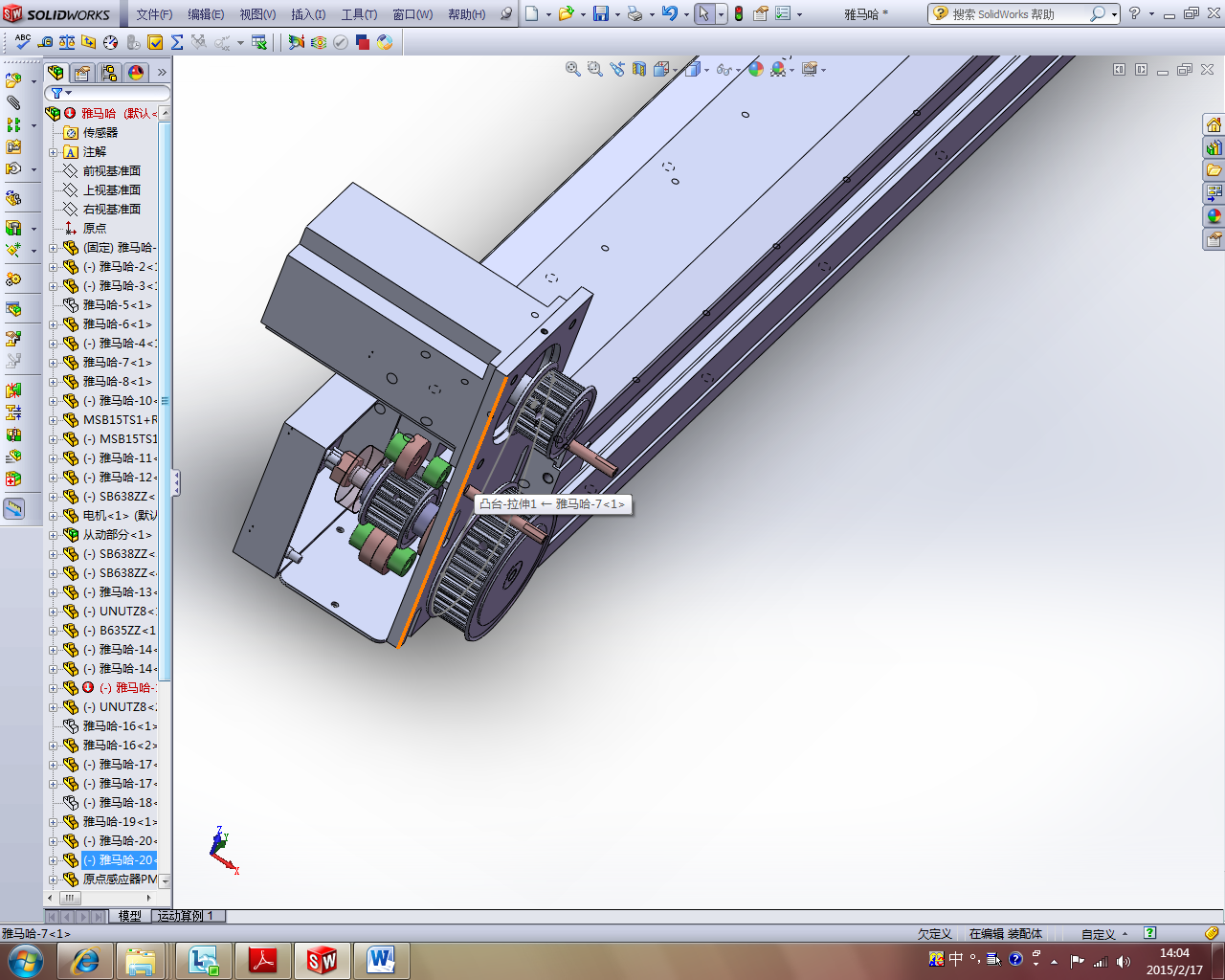The image size is (1225, 980).
Task: Click the Save icon
Action: tap(601, 13)
